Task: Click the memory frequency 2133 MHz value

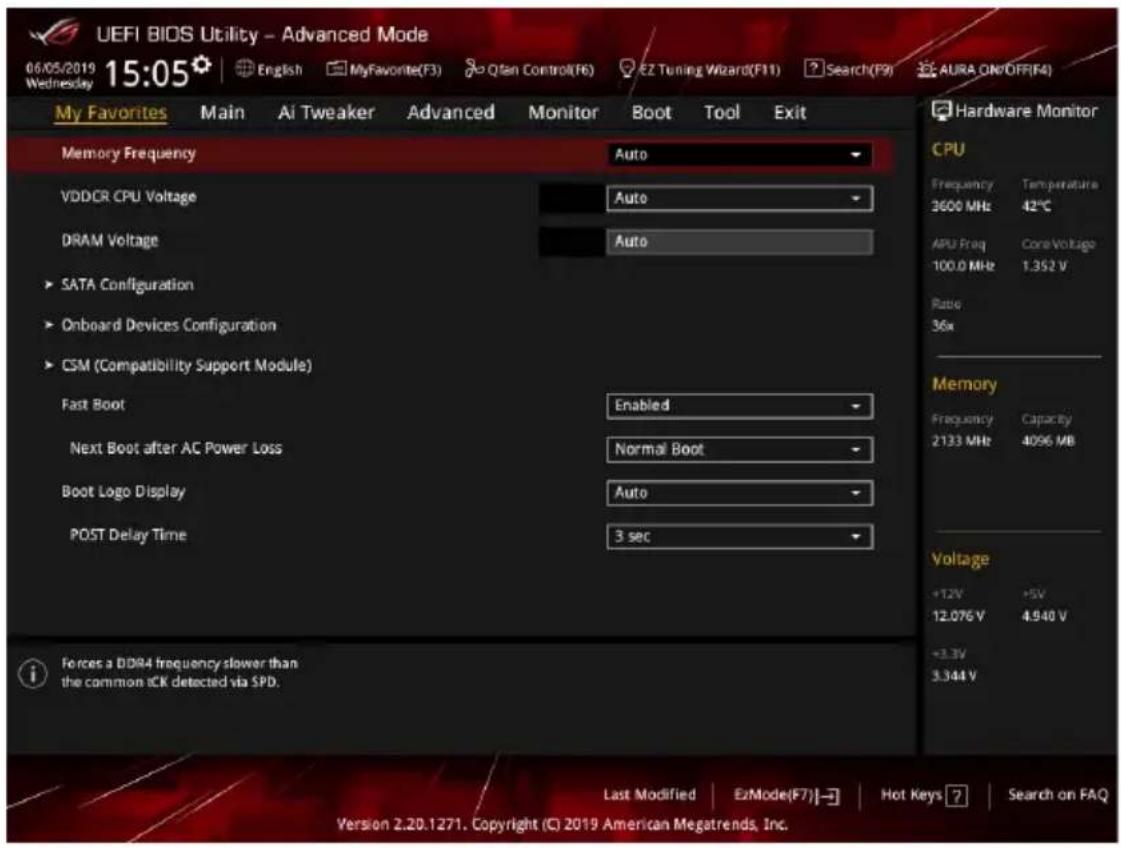Action: 961,440
